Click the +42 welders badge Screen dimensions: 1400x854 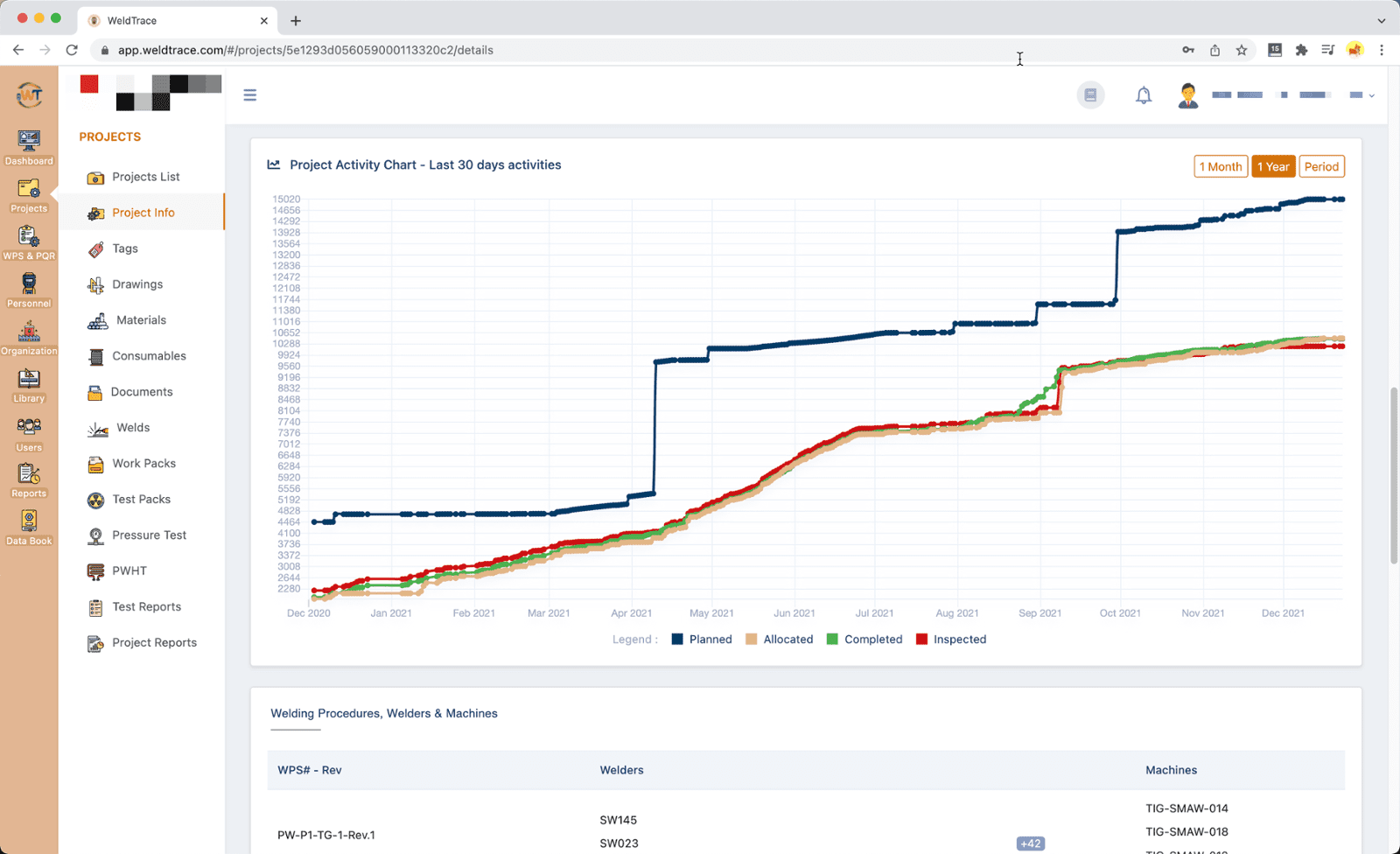pyautogui.click(x=1030, y=843)
